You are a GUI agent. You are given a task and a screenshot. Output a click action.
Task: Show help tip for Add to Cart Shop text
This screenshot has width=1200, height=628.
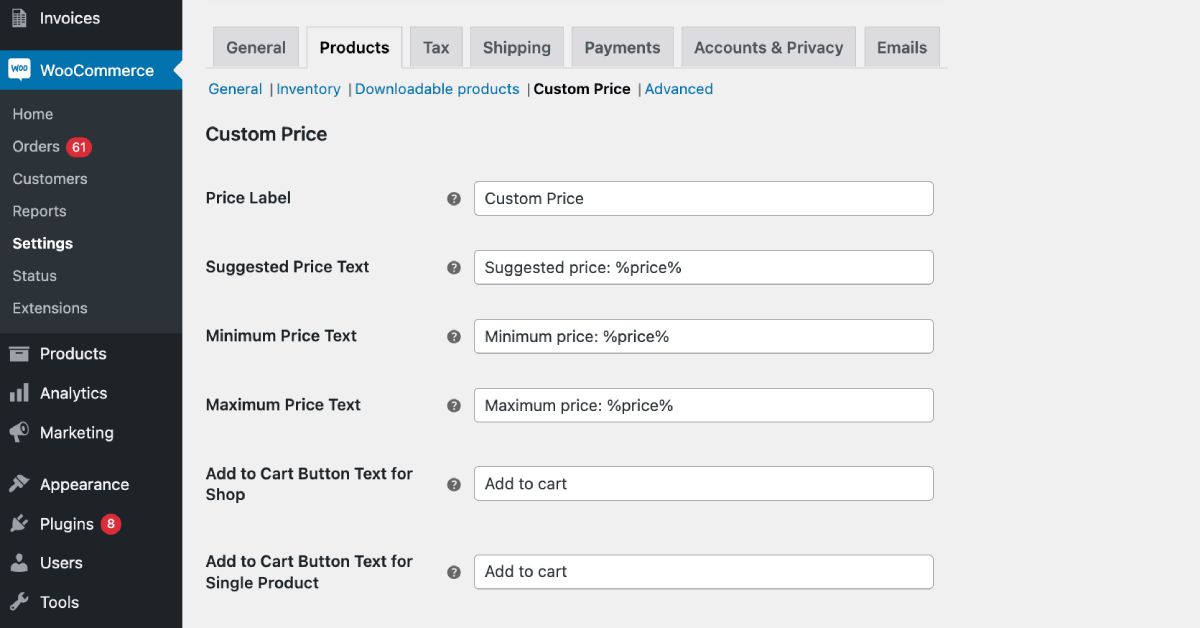[453, 484]
